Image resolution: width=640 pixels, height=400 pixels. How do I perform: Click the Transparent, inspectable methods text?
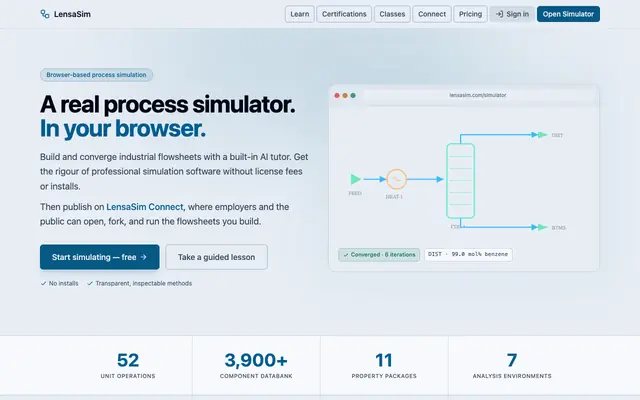[x=144, y=283]
